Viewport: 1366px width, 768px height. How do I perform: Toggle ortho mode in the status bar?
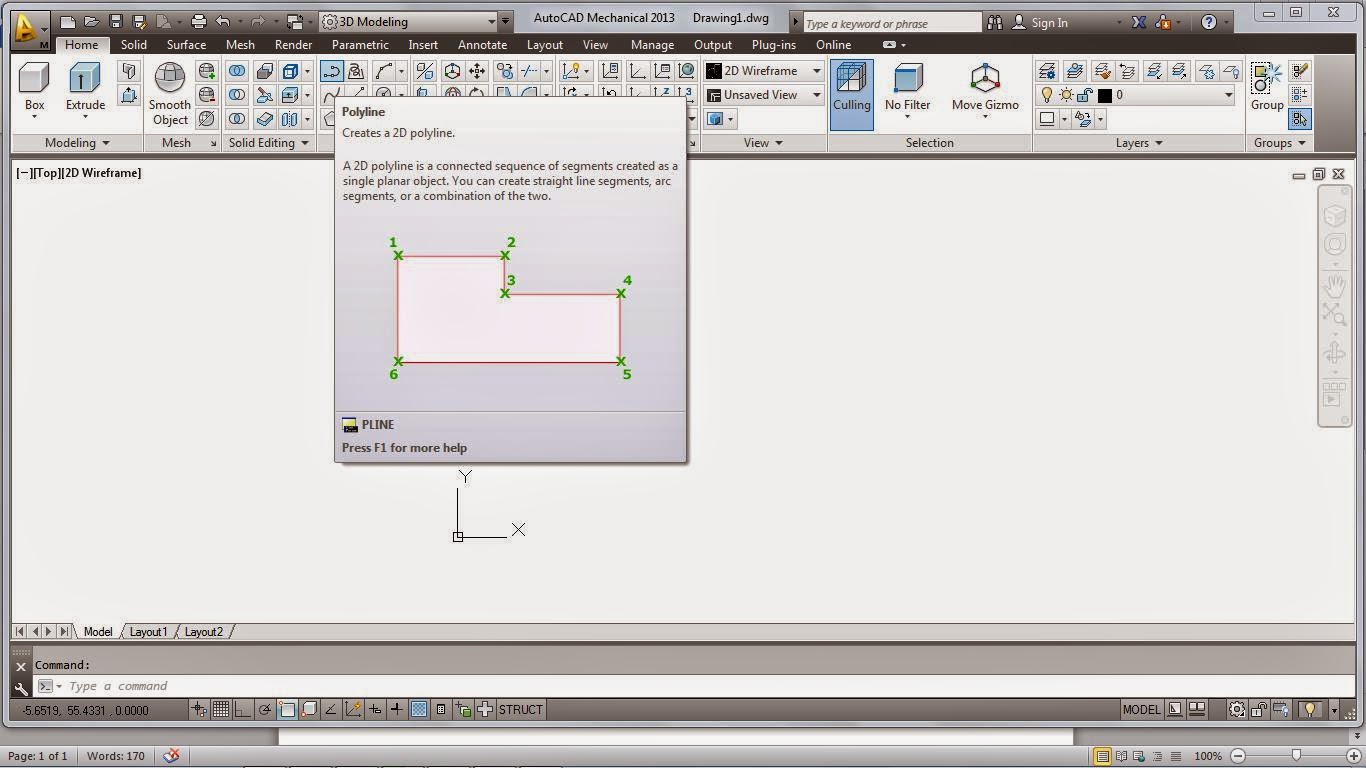[x=241, y=709]
